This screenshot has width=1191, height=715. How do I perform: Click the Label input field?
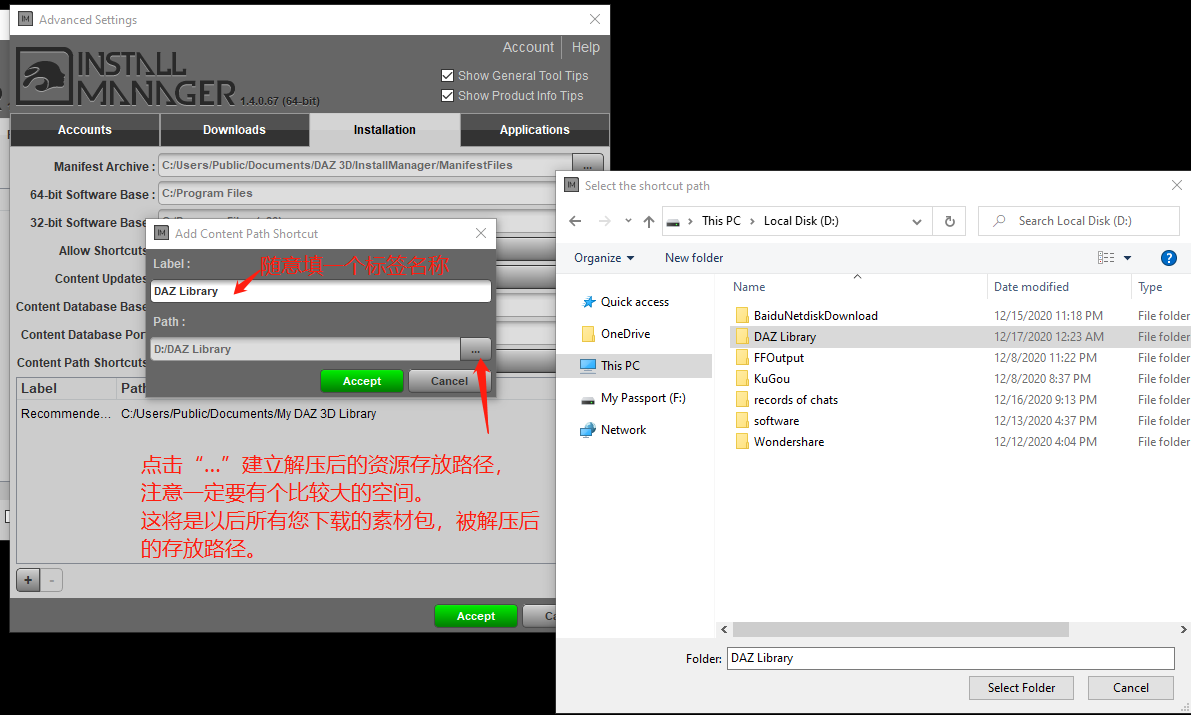pos(321,291)
